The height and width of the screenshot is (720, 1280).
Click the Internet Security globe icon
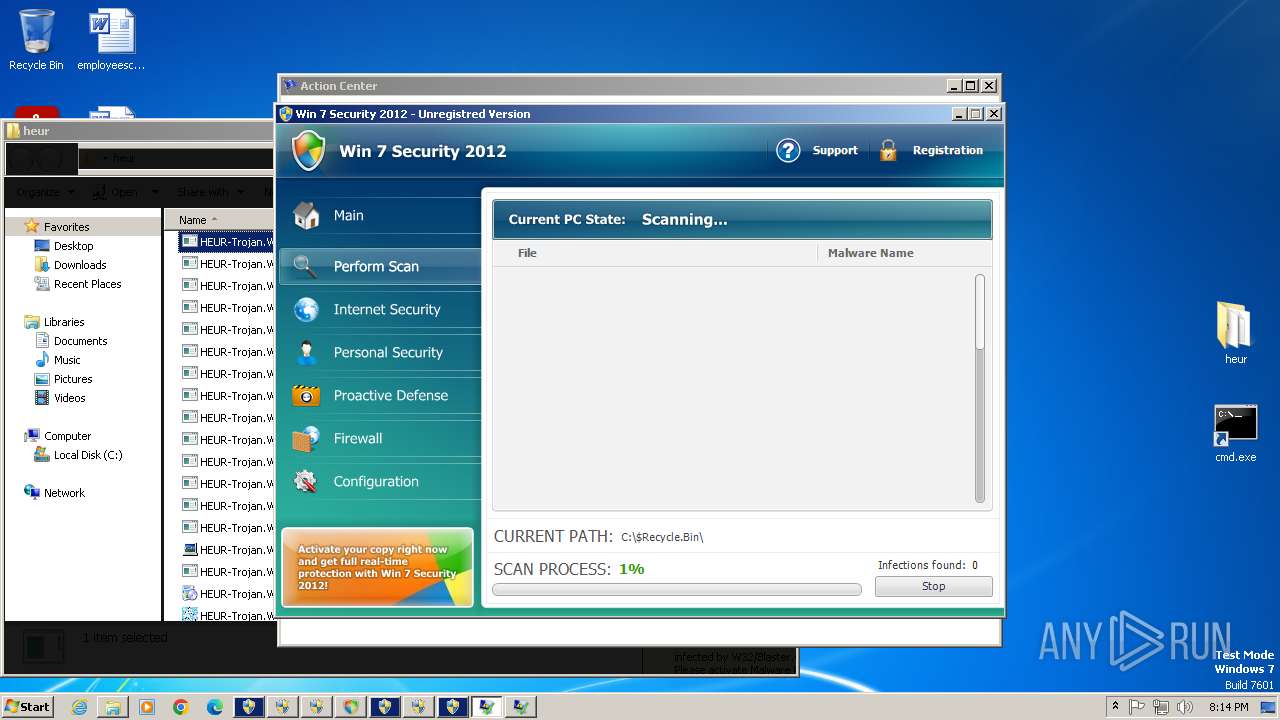pos(306,309)
